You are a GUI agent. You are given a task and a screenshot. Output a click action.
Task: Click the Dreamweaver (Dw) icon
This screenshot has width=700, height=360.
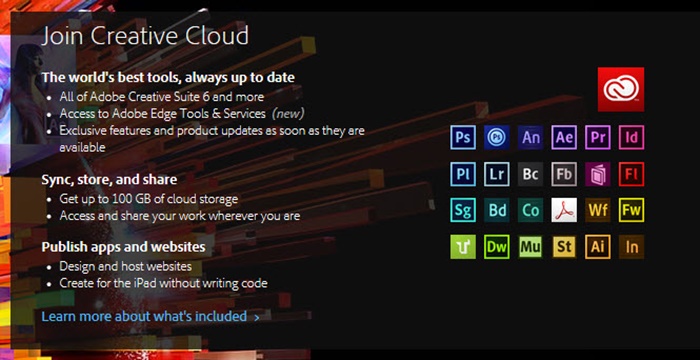[496, 247]
